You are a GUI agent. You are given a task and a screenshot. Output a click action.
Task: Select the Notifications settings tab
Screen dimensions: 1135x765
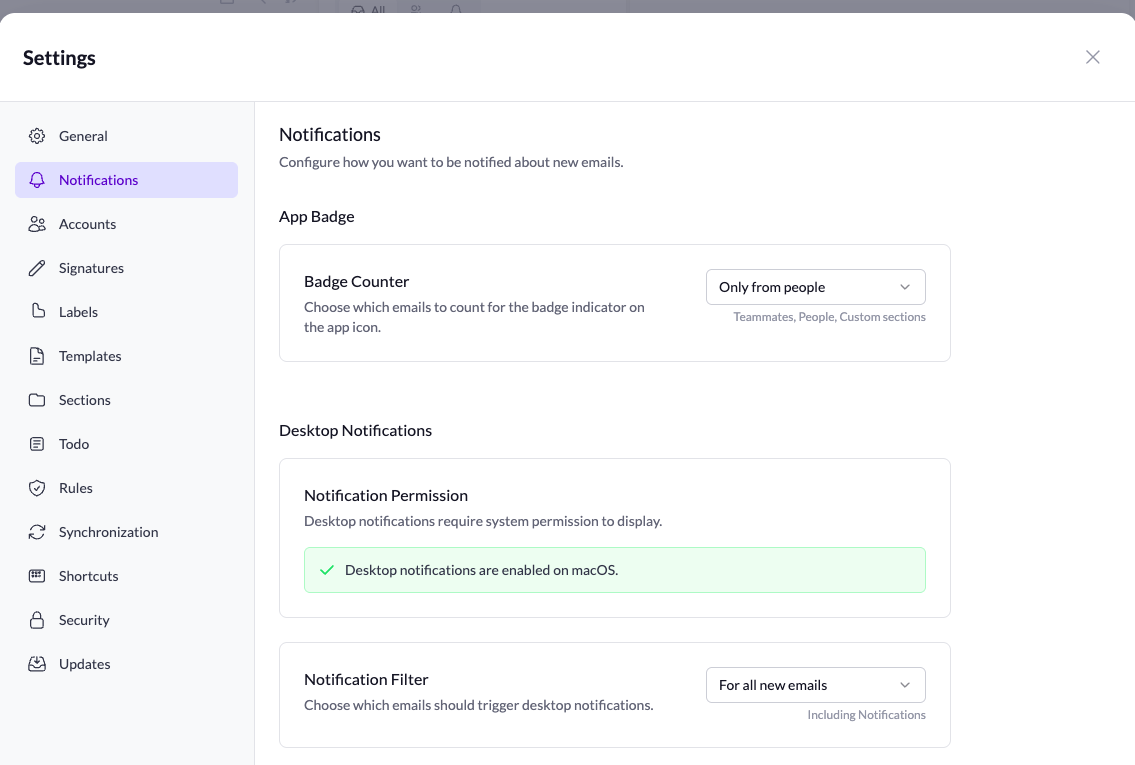(98, 180)
